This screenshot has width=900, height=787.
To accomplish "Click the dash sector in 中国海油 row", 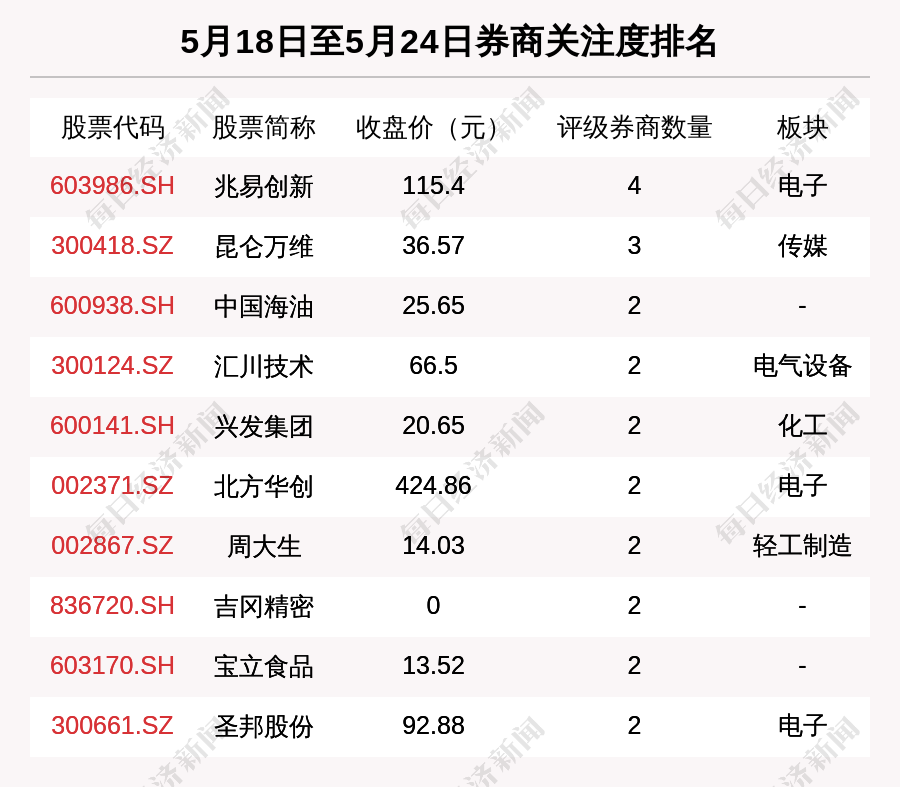I will click(802, 307).
